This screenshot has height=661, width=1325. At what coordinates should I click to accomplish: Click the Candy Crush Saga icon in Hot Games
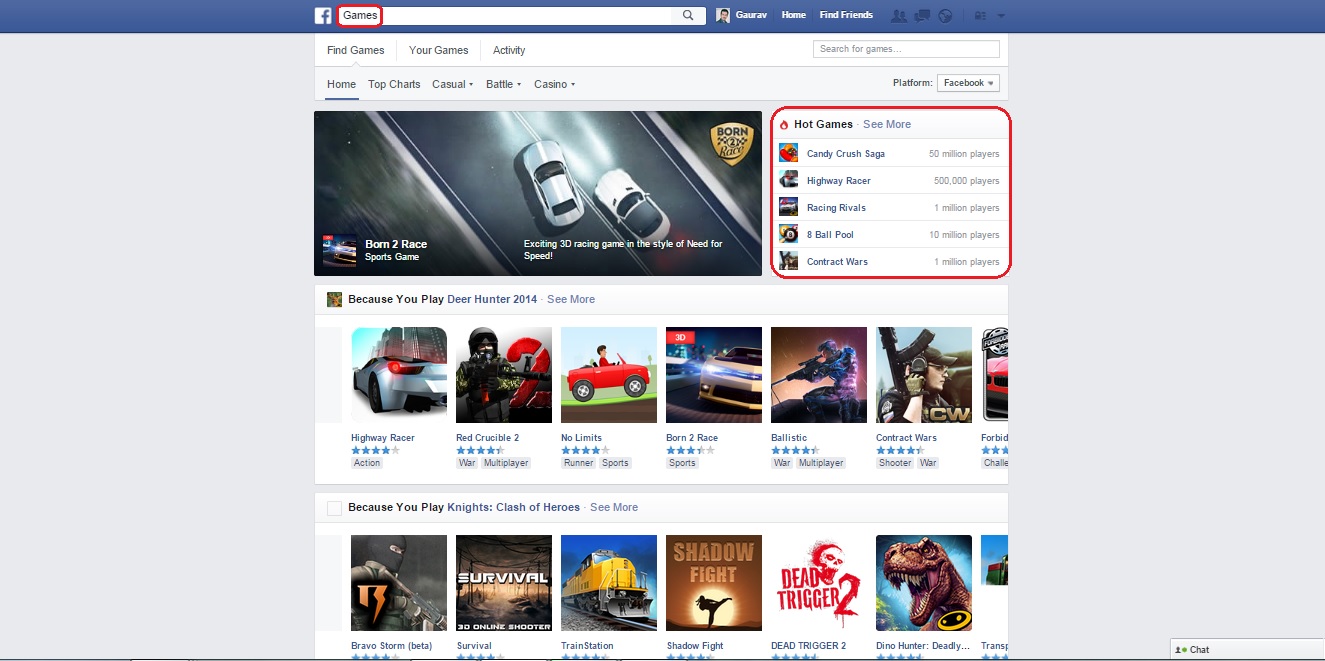(789, 154)
